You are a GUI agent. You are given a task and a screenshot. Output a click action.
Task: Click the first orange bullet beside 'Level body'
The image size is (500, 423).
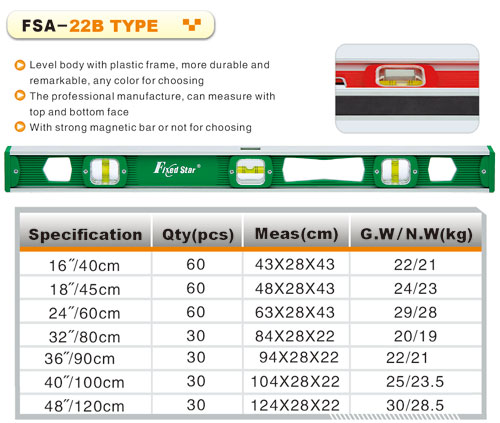coord(20,65)
